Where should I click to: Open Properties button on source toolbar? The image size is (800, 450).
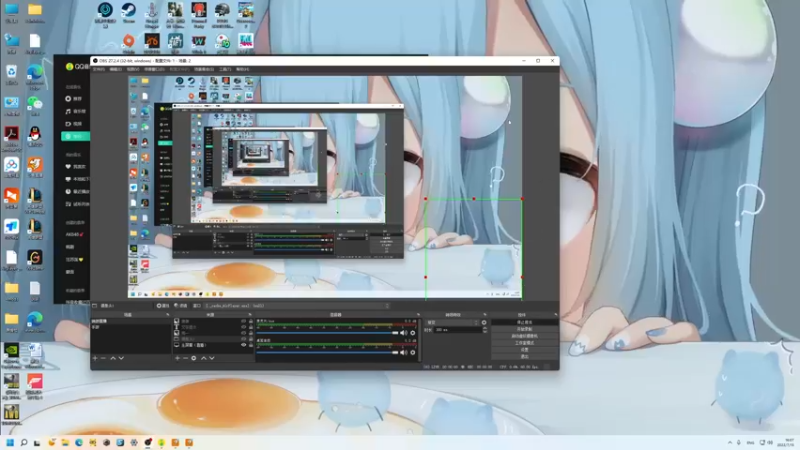(x=163, y=306)
